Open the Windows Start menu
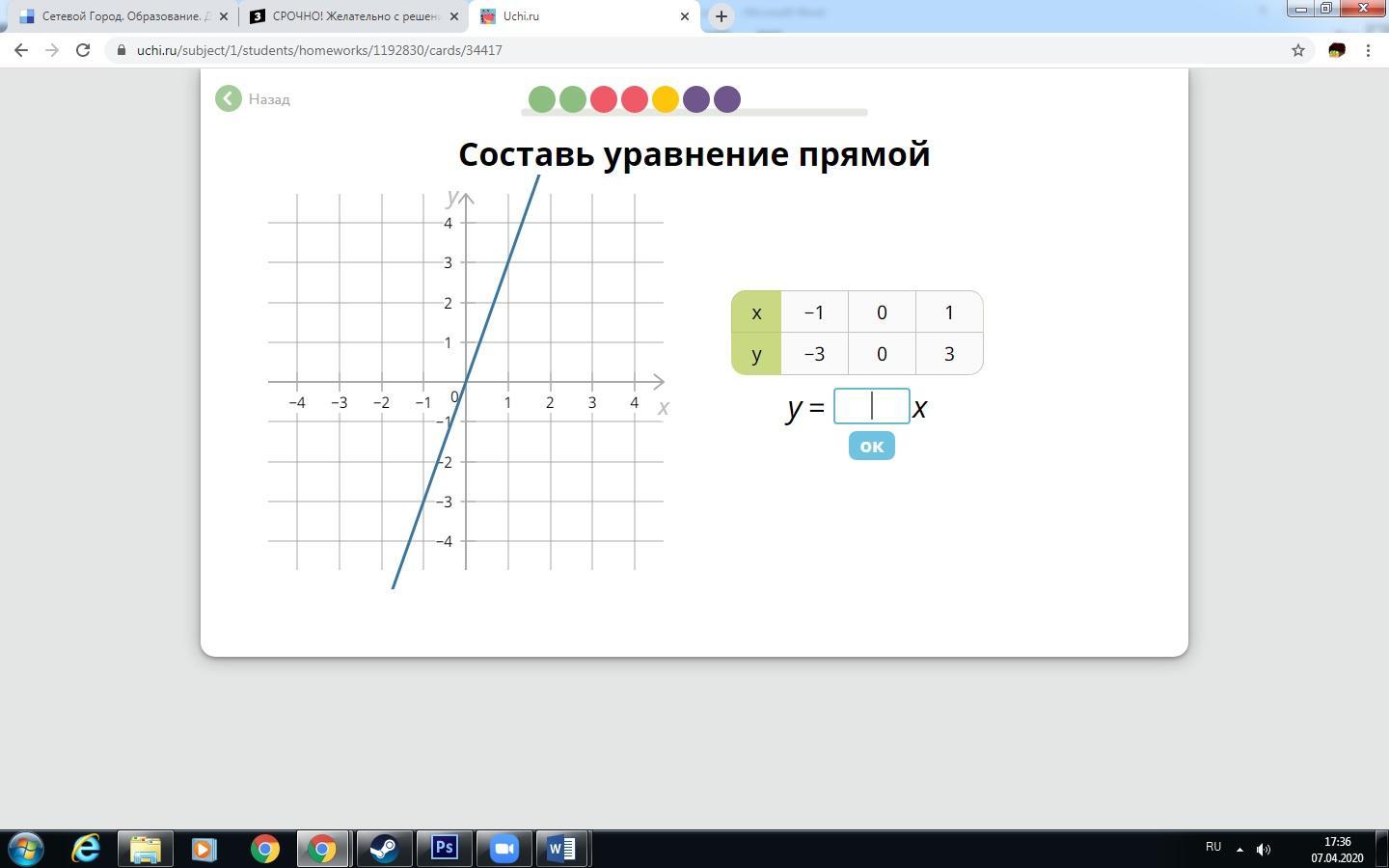The image size is (1389, 868). pos(26,849)
